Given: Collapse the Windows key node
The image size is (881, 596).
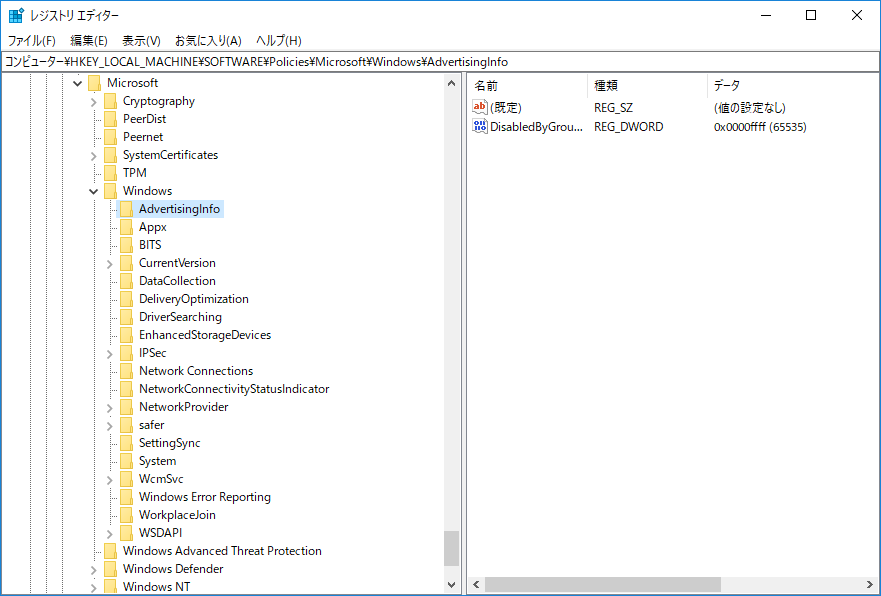Looking at the screenshot, I should (94, 191).
